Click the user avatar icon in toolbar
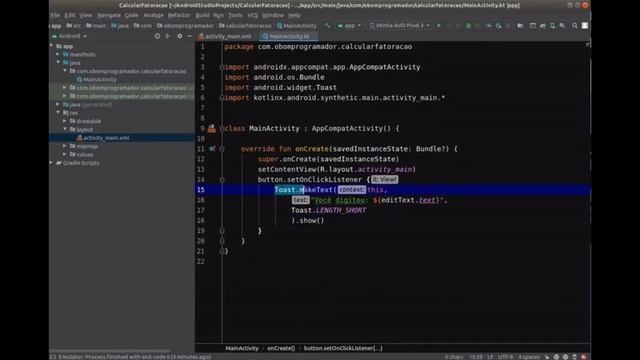Viewport: 640px width, 360px height. pos(585,25)
